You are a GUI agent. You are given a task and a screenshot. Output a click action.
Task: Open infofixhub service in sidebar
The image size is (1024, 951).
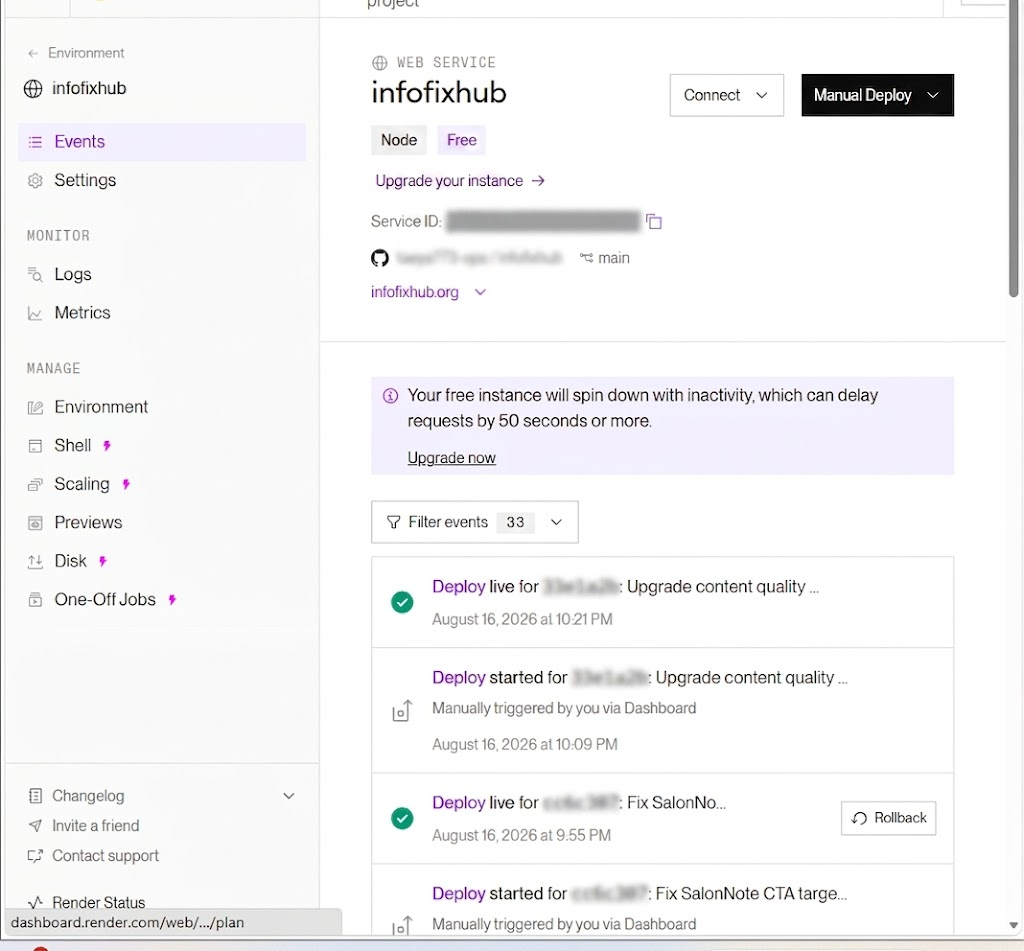tap(75, 88)
